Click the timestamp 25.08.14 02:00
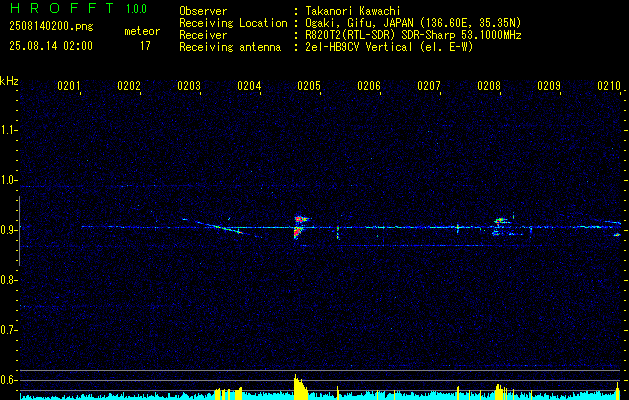This screenshot has width=629, height=400. pyautogui.click(x=51, y=46)
